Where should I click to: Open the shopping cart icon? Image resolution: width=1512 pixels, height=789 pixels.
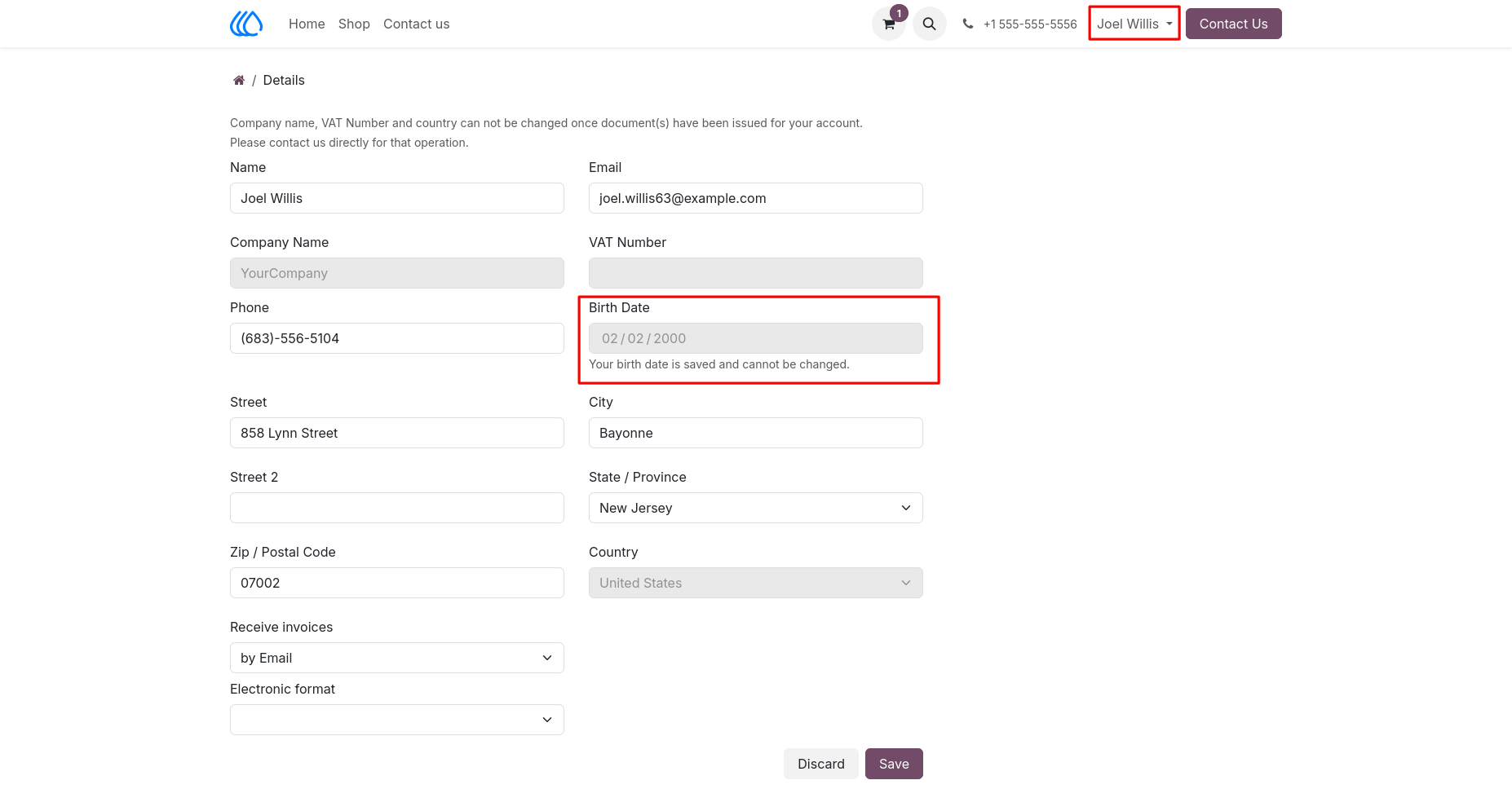tap(889, 24)
